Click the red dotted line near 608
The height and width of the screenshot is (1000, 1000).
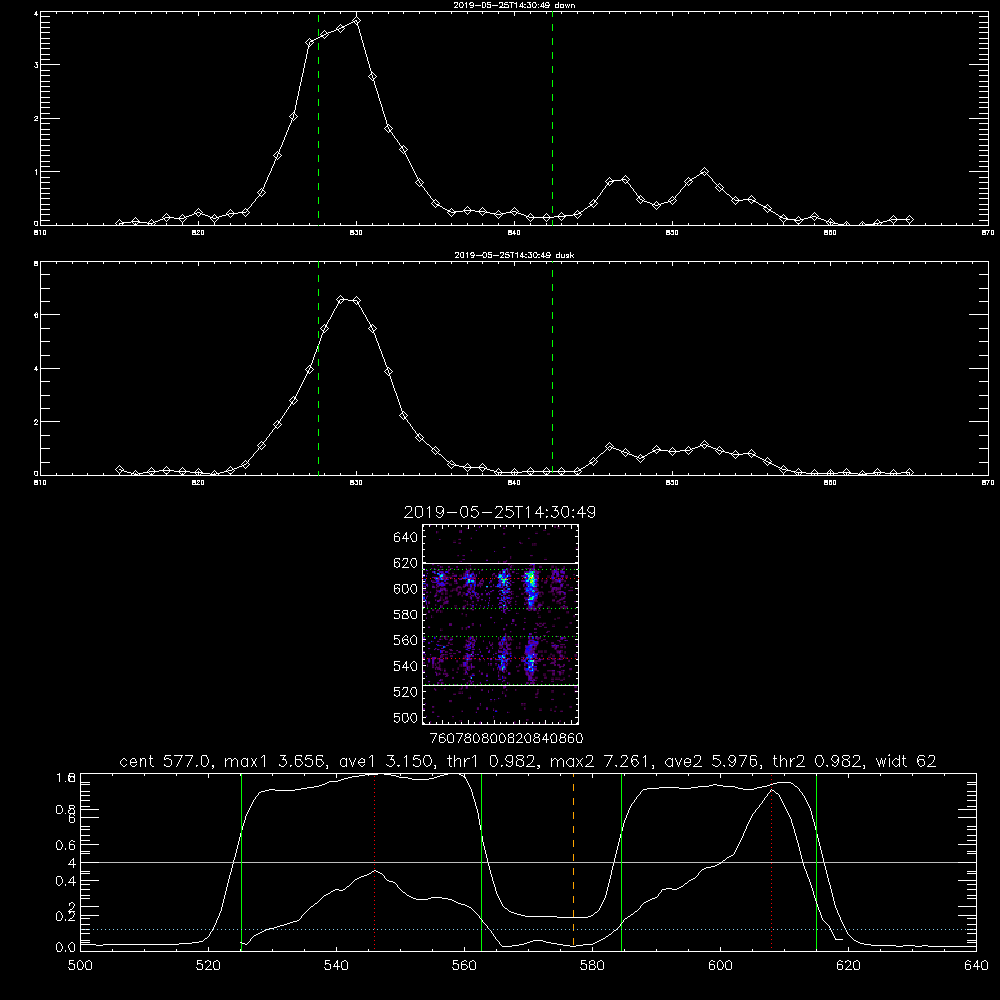click(772, 862)
